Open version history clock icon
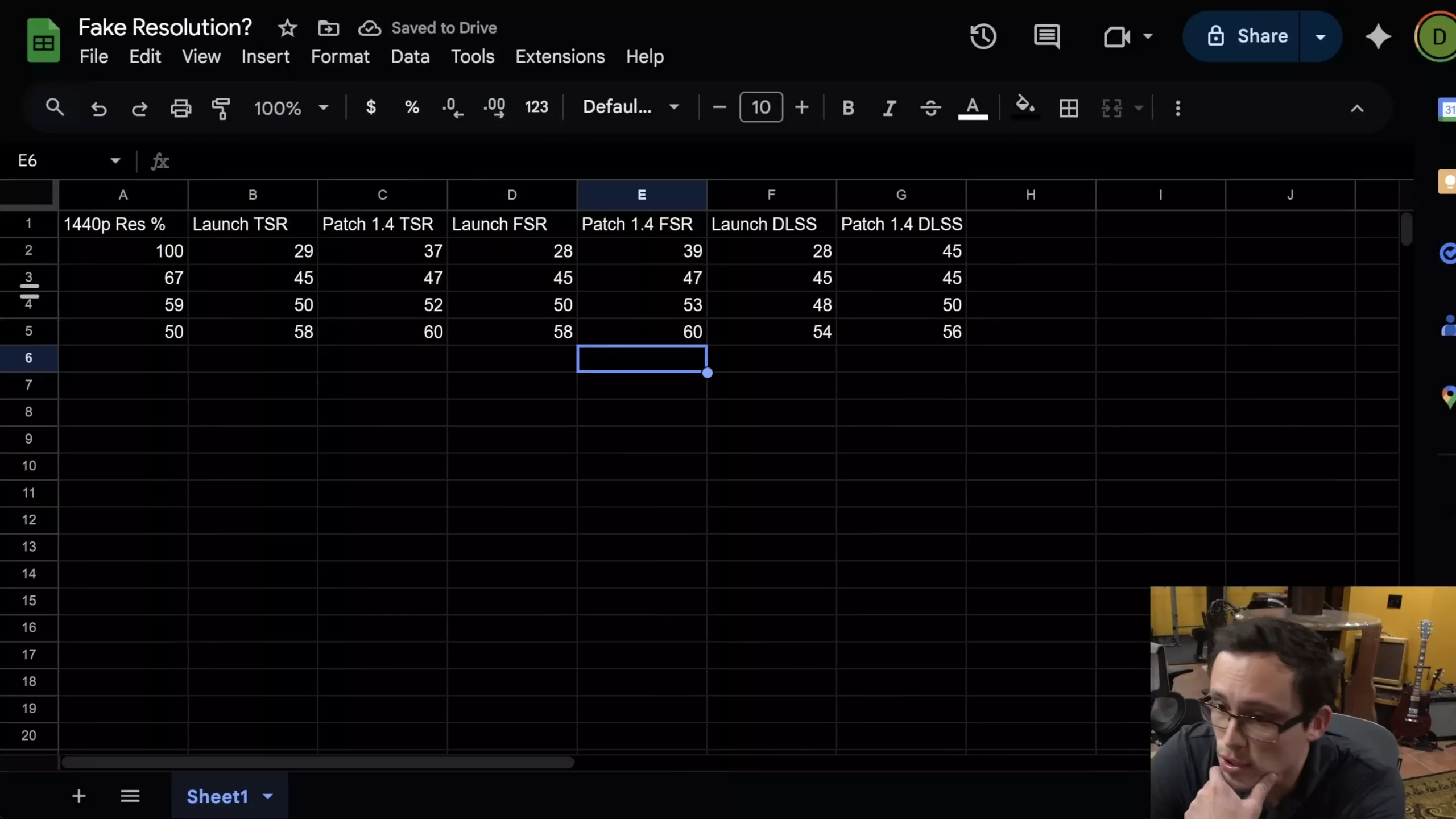This screenshot has width=1456, height=819. tap(983, 36)
